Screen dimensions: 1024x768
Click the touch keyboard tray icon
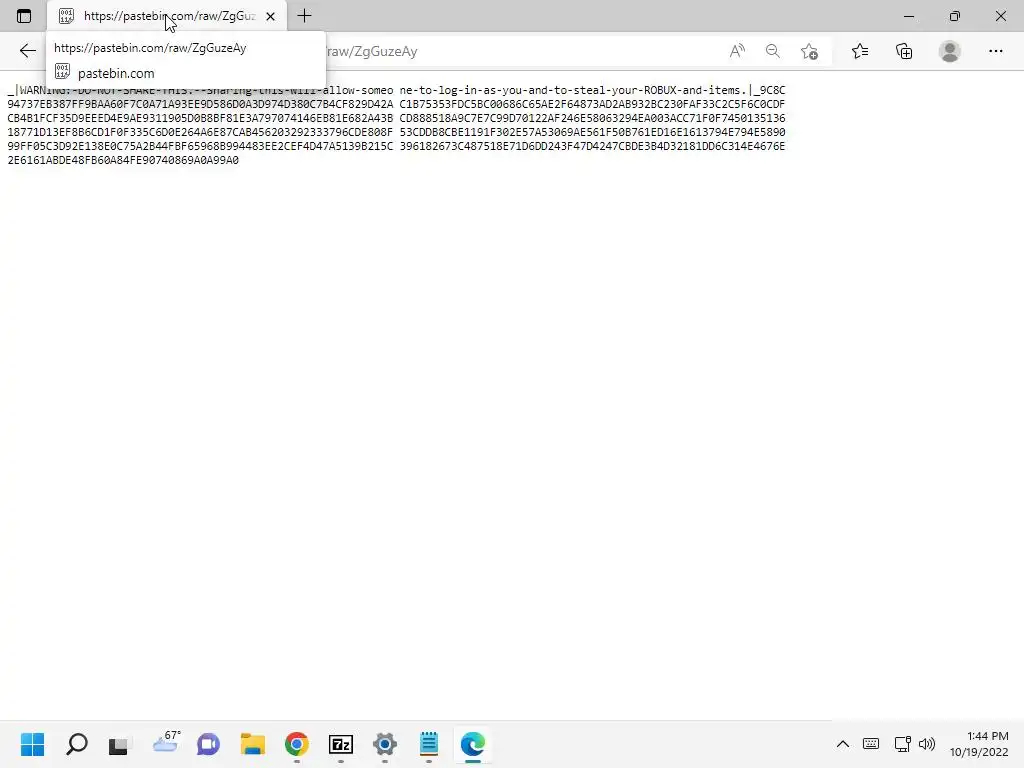(x=871, y=744)
